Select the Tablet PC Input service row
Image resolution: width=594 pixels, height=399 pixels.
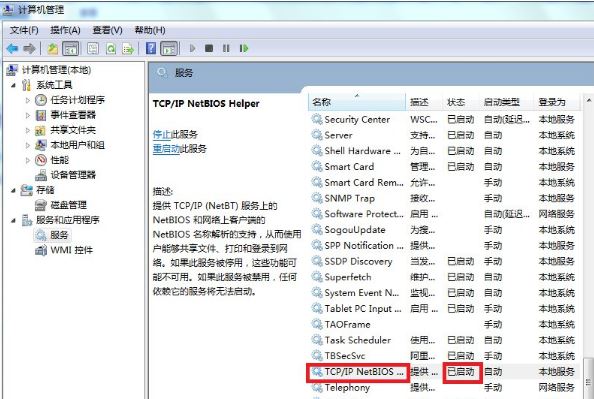coord(443,309)
